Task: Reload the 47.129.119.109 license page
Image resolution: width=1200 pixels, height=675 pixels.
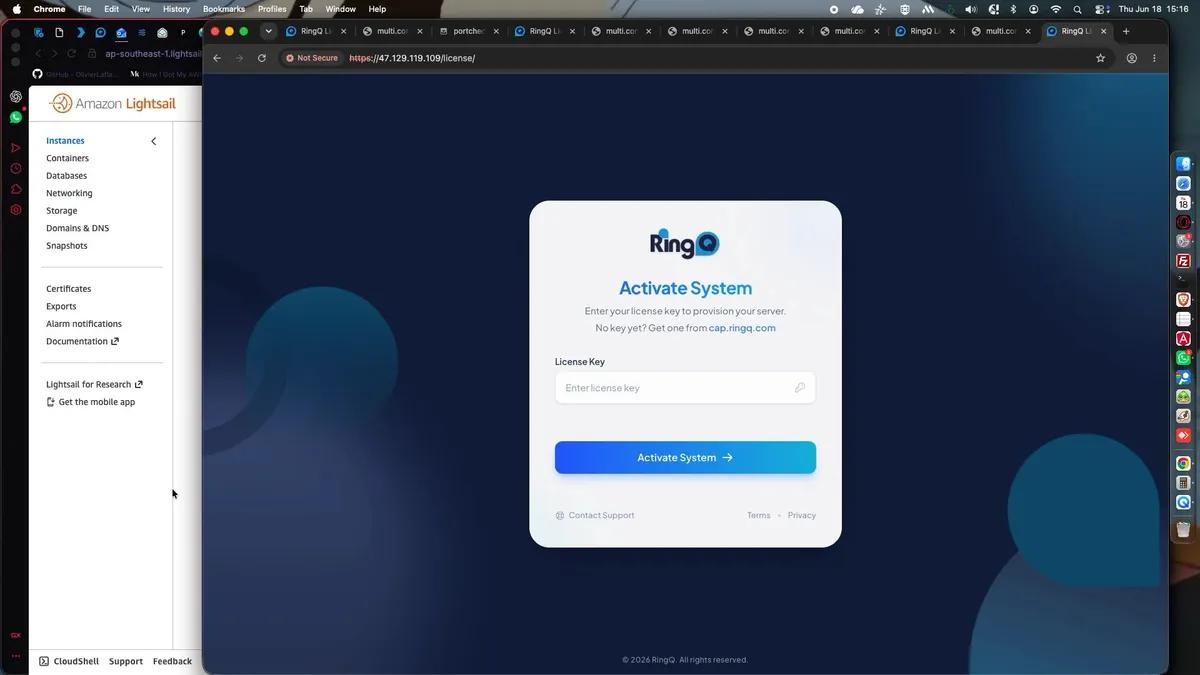Action: click(x=262, y=58)
